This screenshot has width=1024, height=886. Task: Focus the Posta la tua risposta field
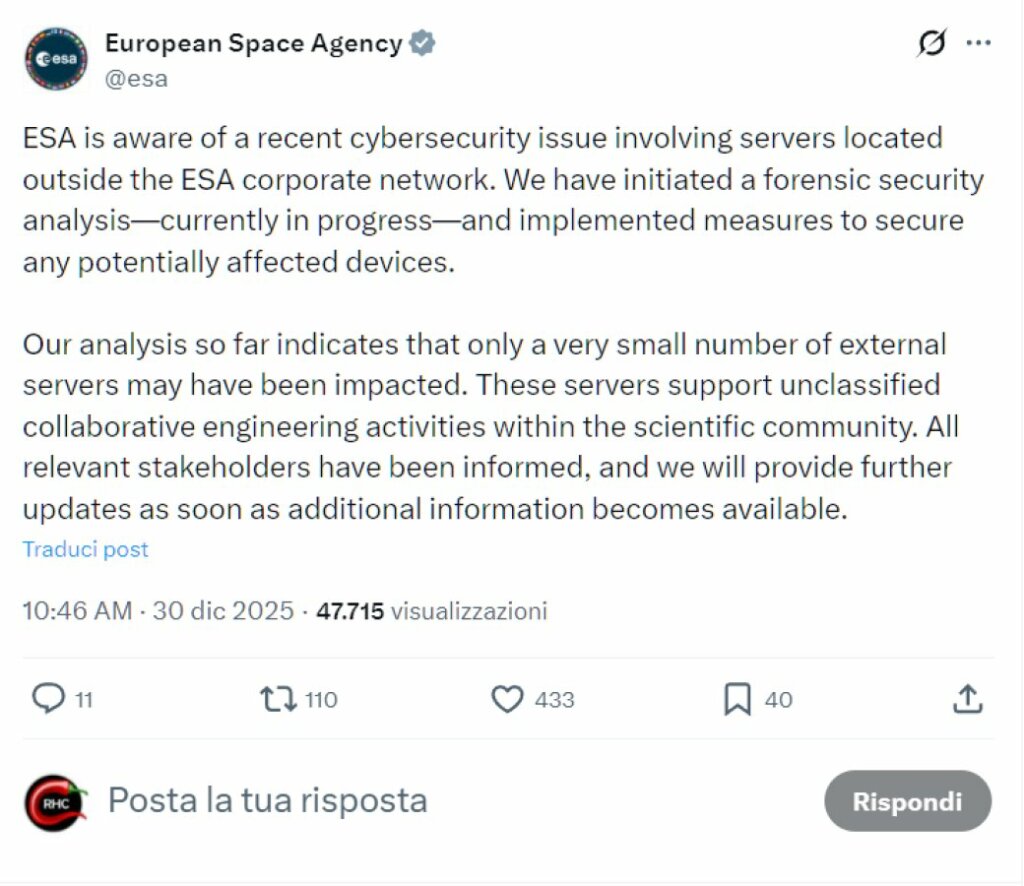[x=267, y=800]
